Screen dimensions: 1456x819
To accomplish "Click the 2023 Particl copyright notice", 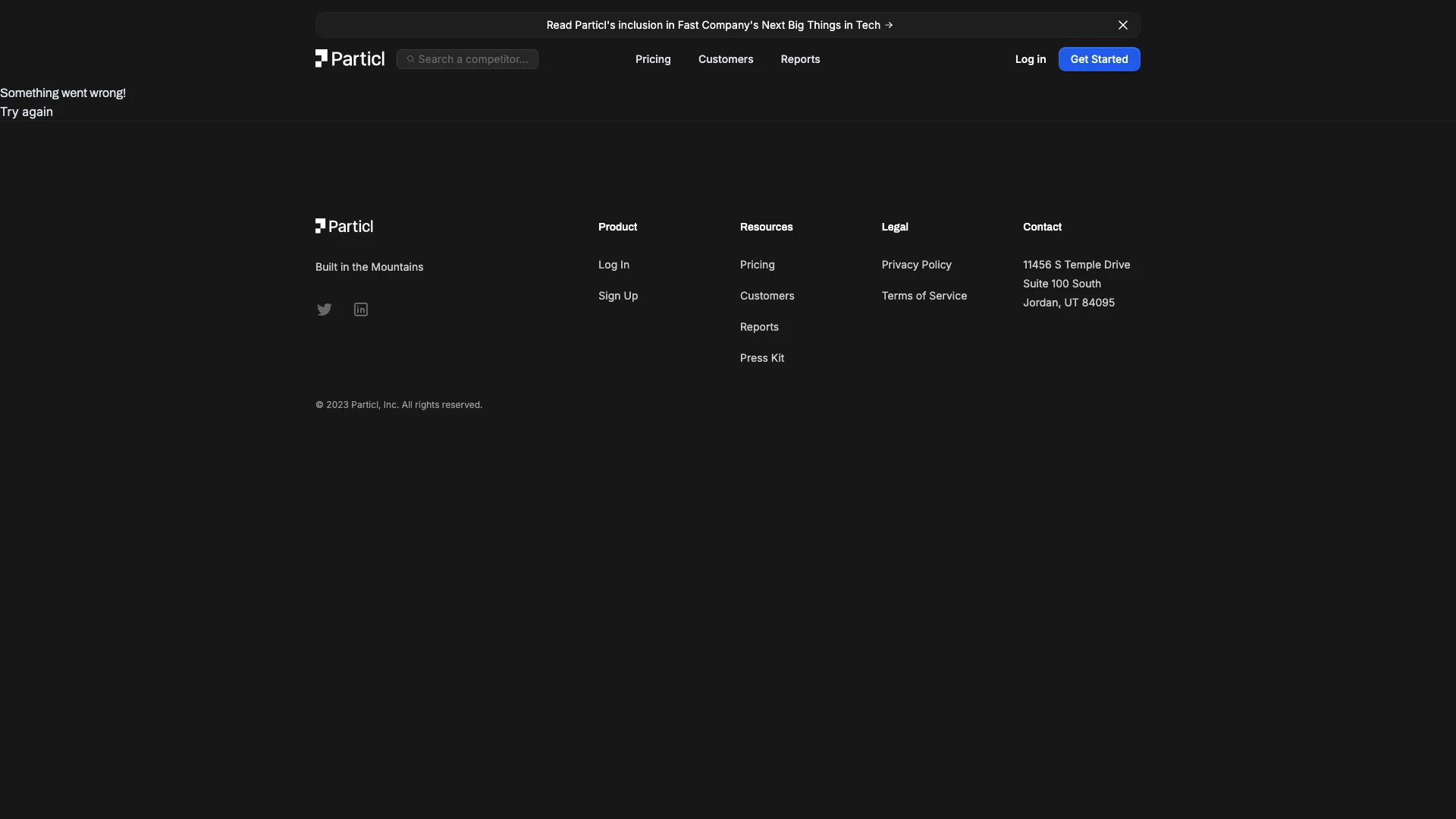I will (x=399, y=405).
